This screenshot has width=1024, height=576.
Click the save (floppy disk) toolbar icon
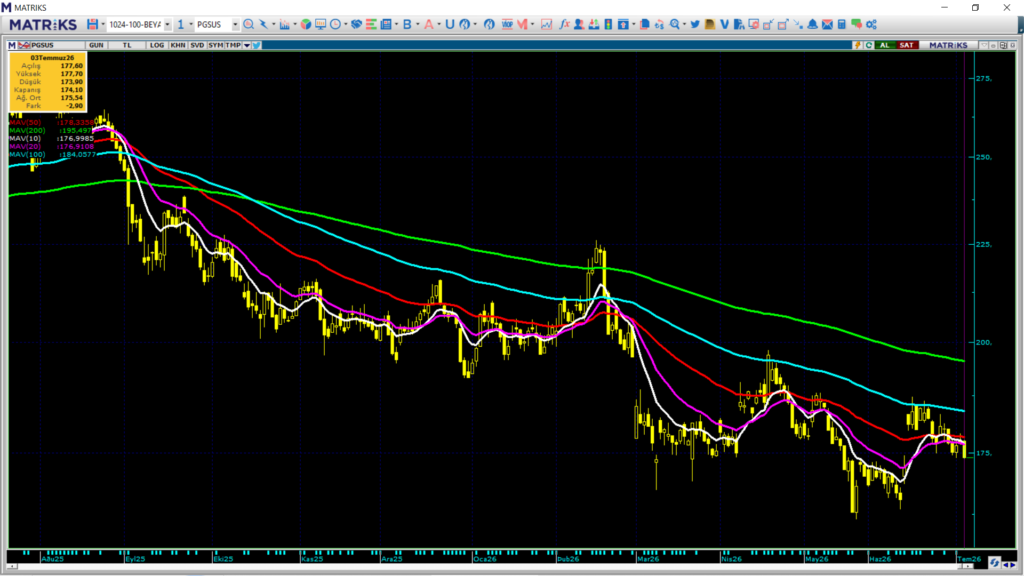pos(92,24)
